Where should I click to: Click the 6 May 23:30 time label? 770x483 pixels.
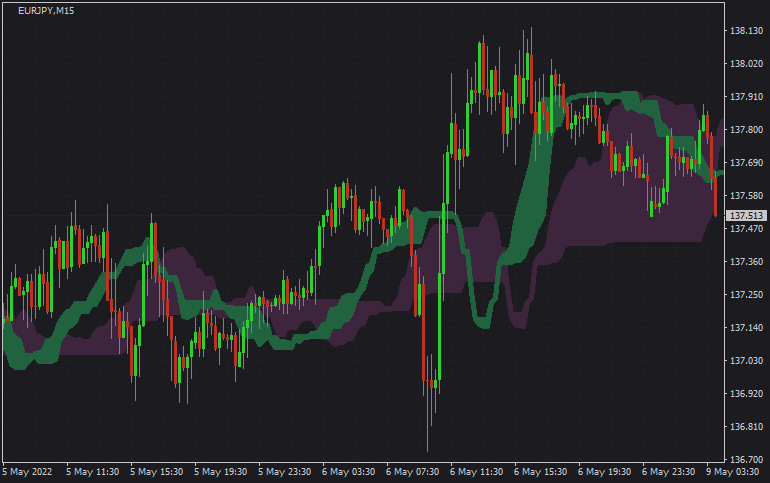668,472
